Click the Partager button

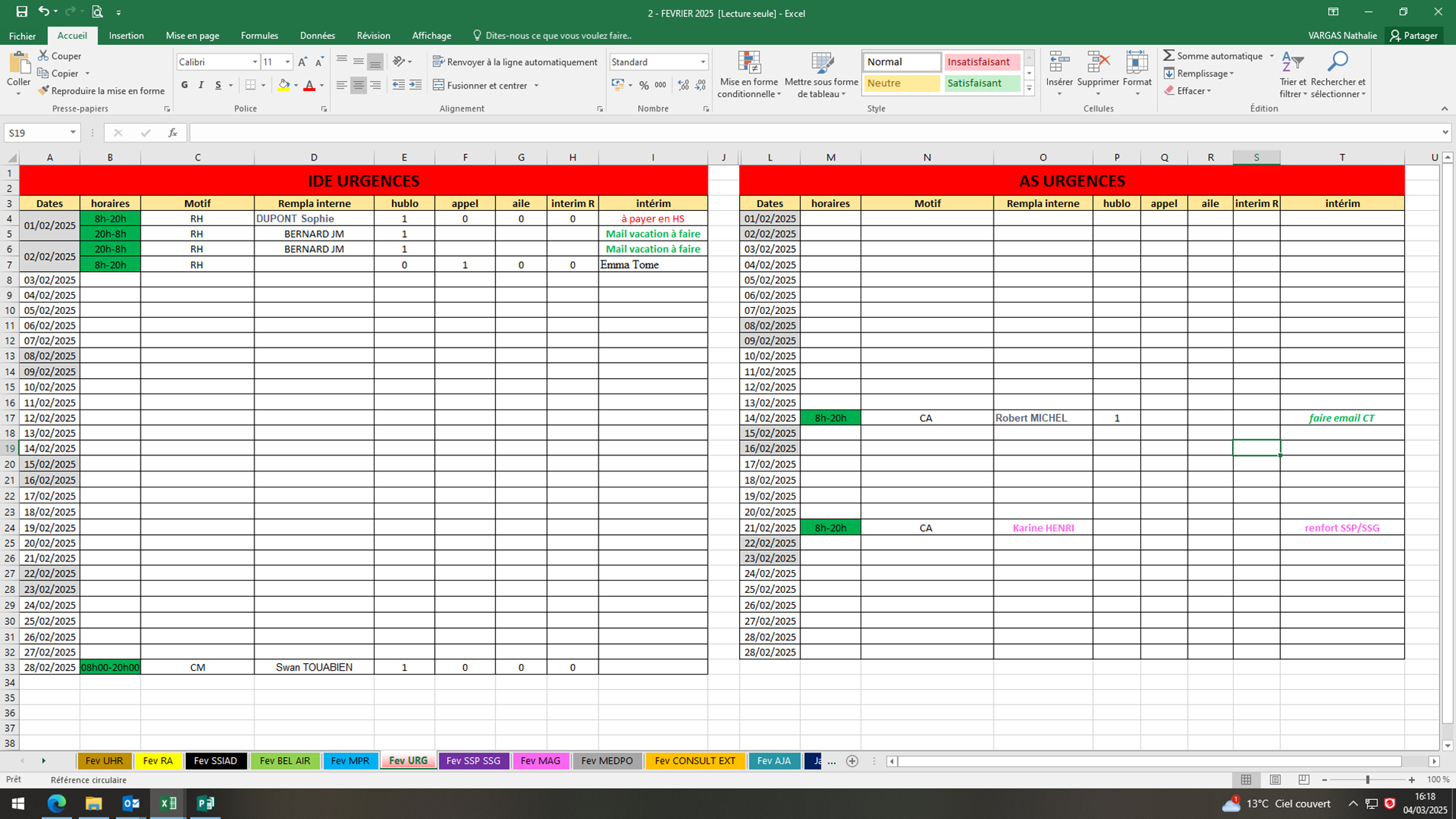(x=1415, y=36)
